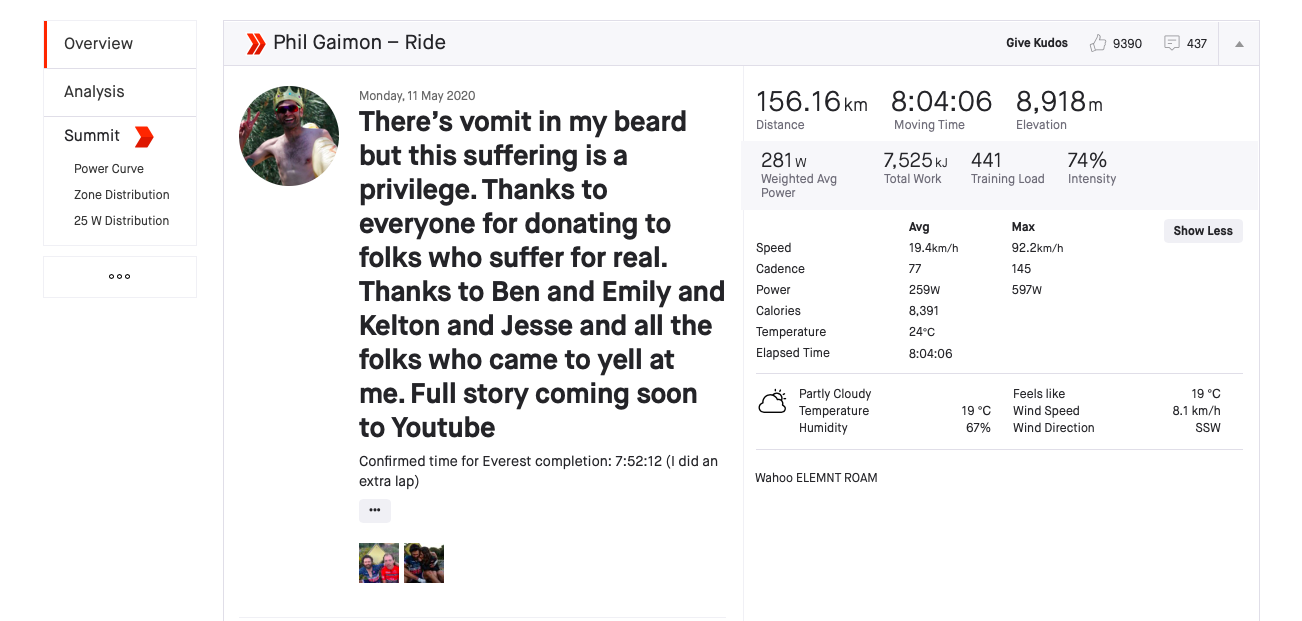Image resolution: width=1302 pixels, height=621 pixels.
Task: Select the Summit sidebar item
Action: [x=92, y=136]
